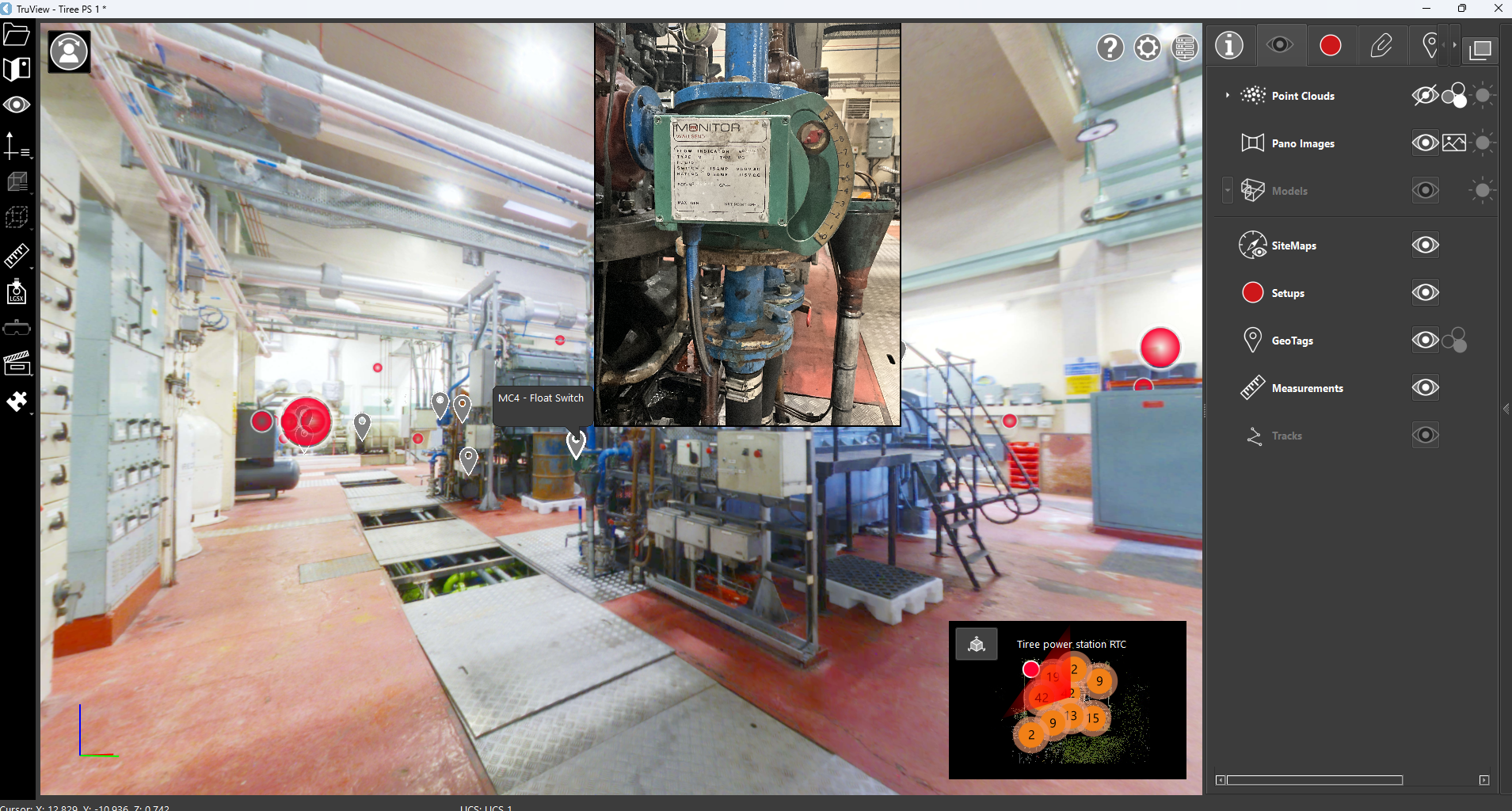Image resolution: width=1512 pixels, height=811 pixels.
Task: Click the Float Switch photo thumbnail
Action: 747,224
